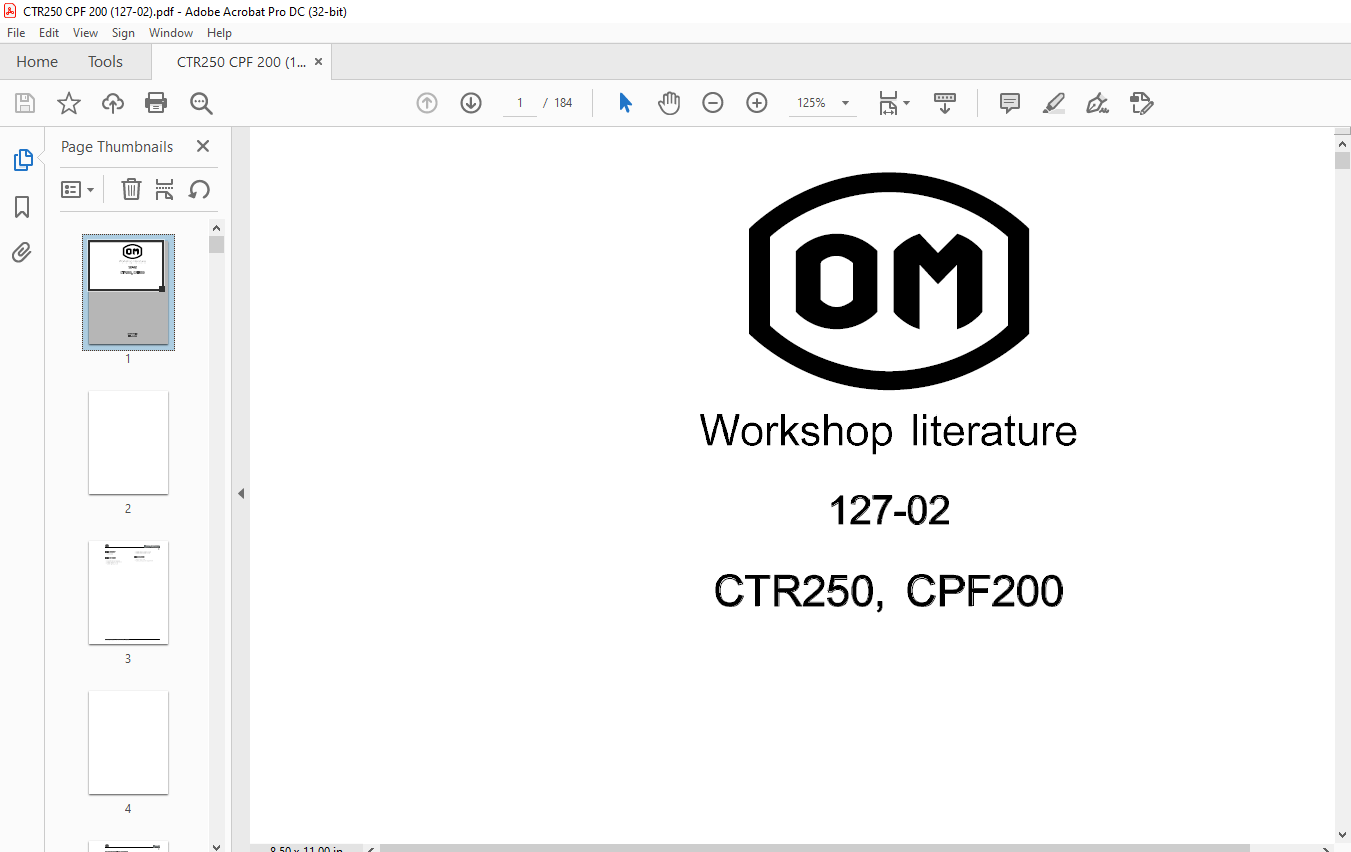Click the horizontal scrollbar left arrow

[x=371, y=848]
